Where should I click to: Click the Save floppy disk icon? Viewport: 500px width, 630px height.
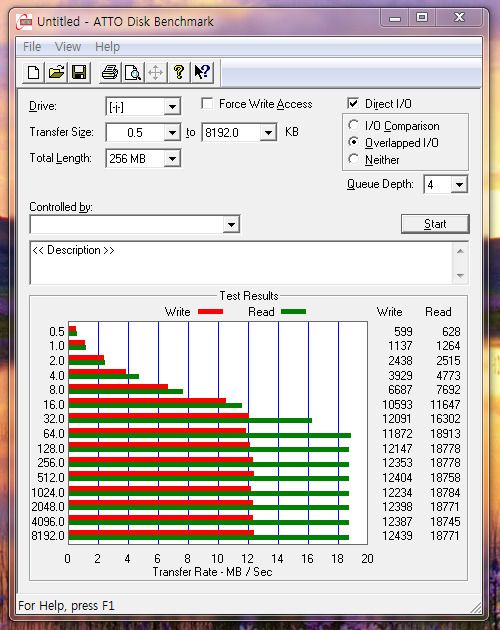79,73
